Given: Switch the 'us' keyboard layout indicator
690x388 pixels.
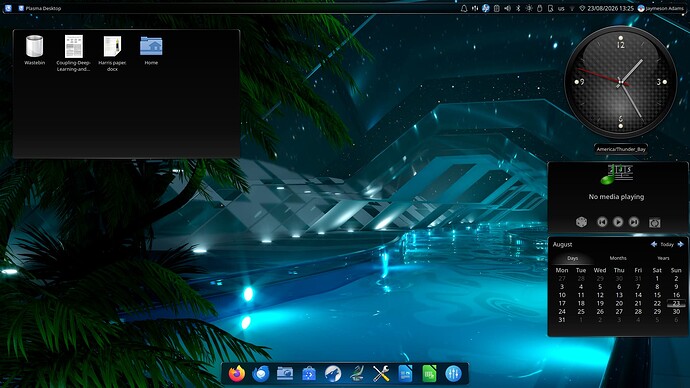Looking at the screenshot, I should click(x=561, y=8).
